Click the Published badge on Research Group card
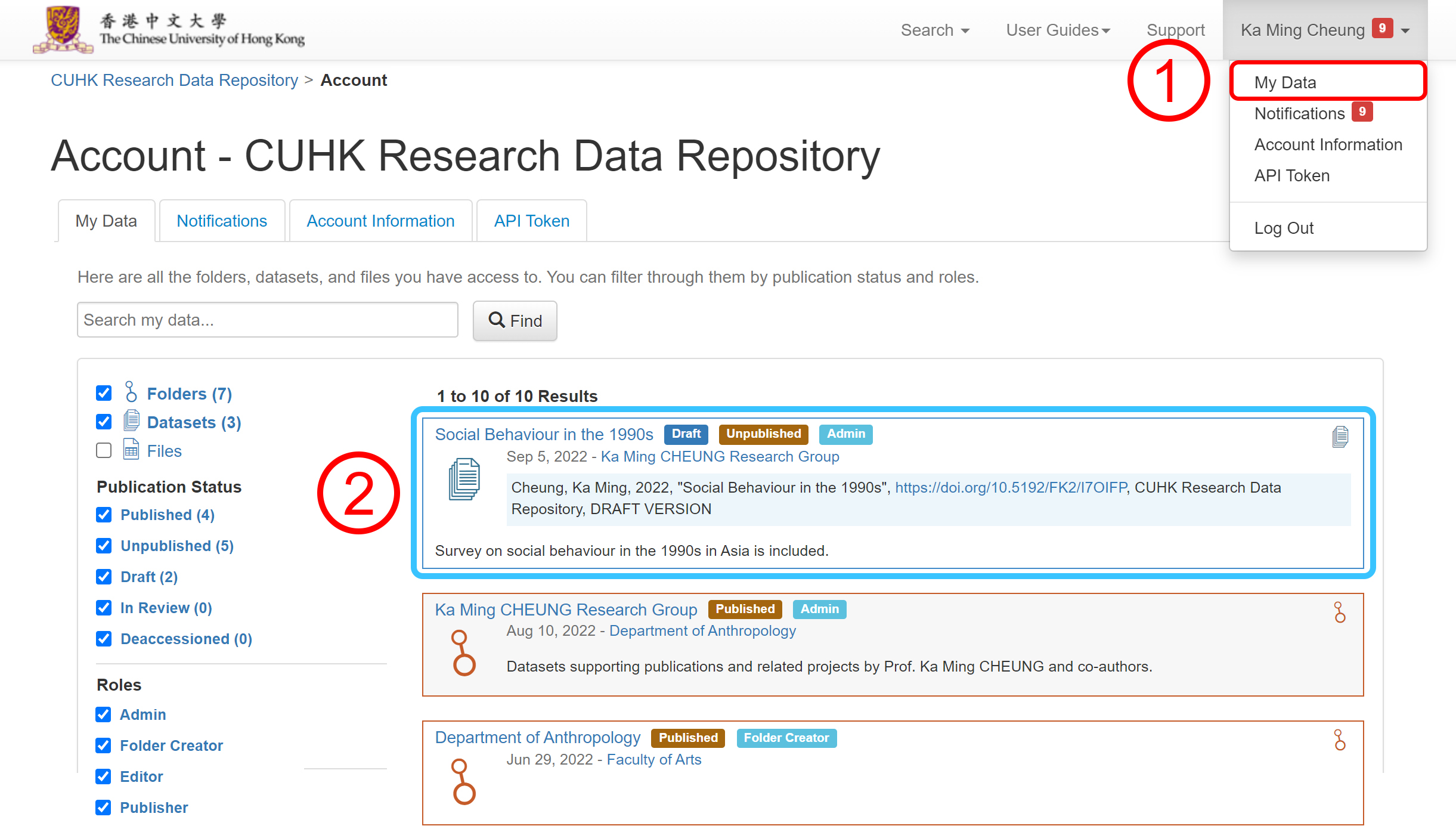 745,610
